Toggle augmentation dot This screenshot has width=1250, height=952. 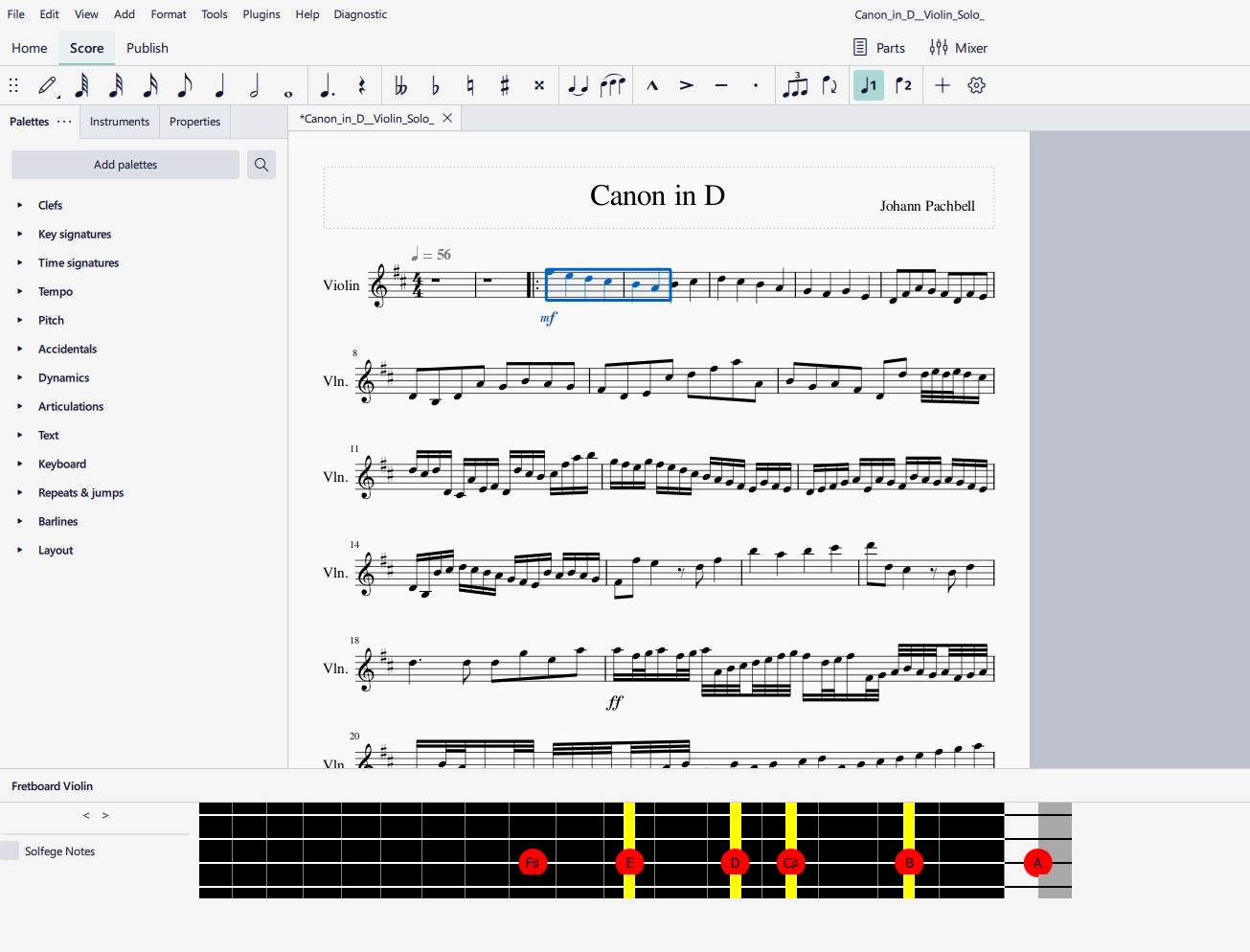[x=327, y=85]
